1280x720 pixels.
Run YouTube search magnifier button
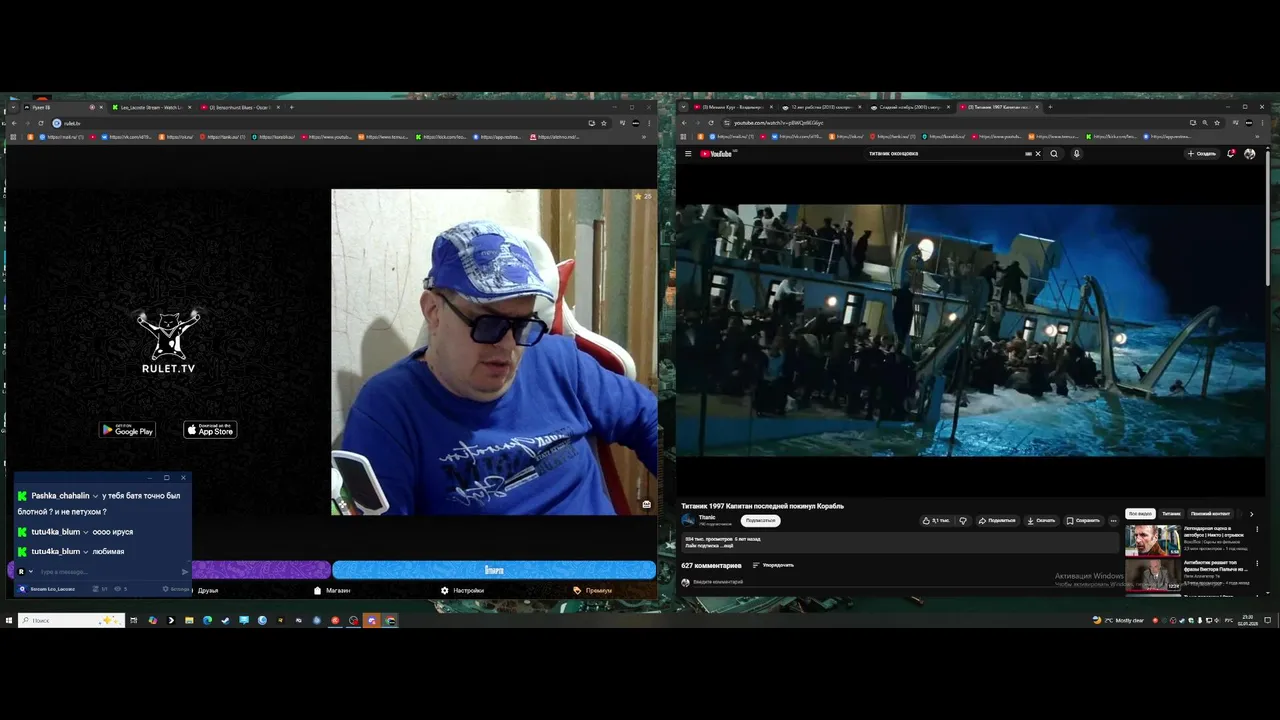1054,154
